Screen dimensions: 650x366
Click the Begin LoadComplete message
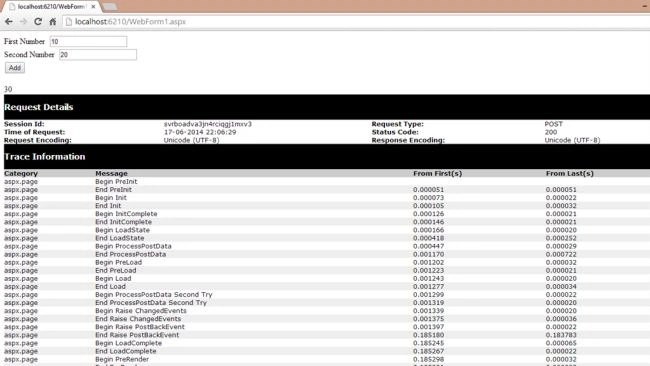[x=129, y=343]
